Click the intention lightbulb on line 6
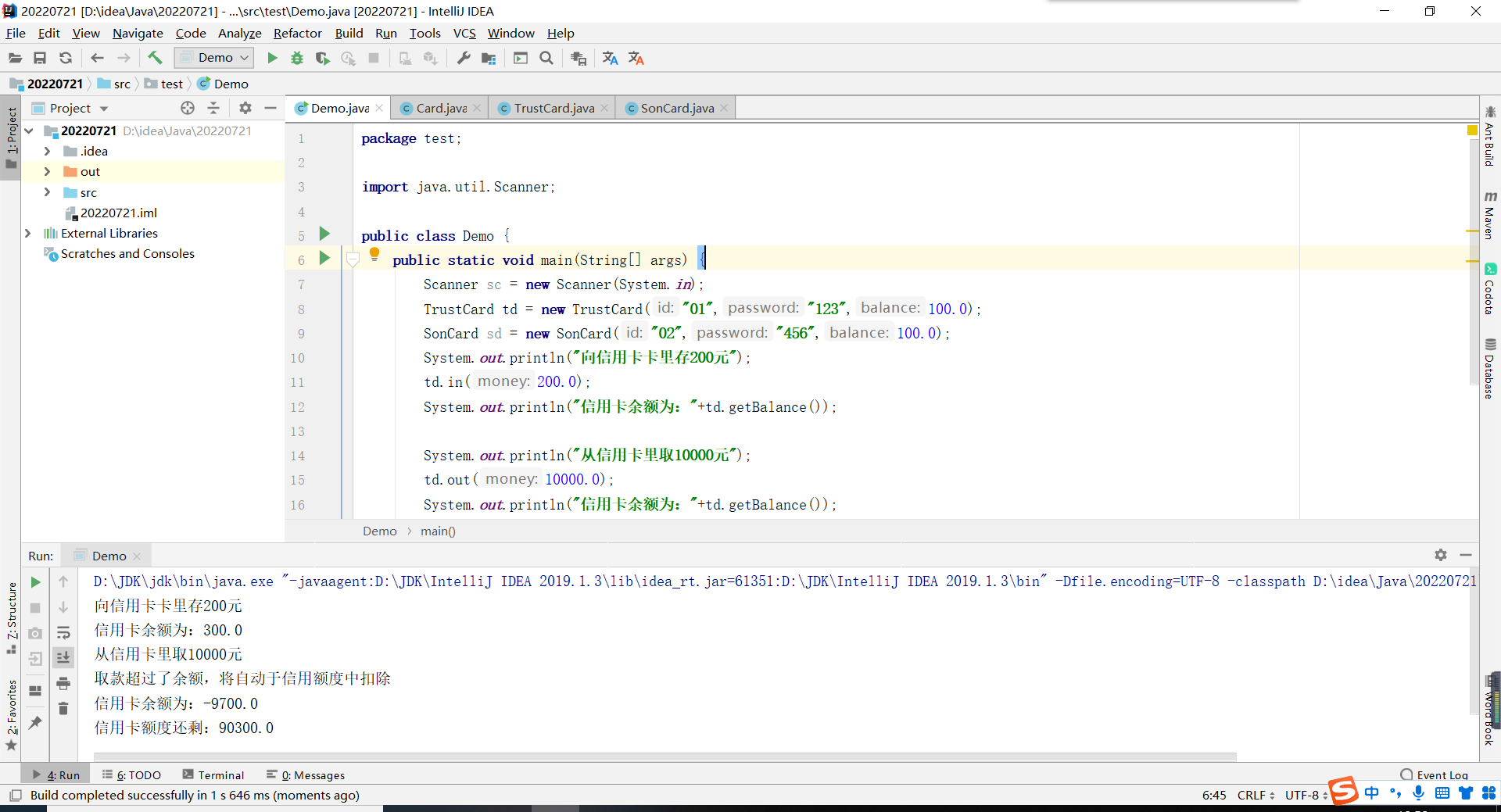This screenshot has width=1501, height=812. [x=374, y=253]
